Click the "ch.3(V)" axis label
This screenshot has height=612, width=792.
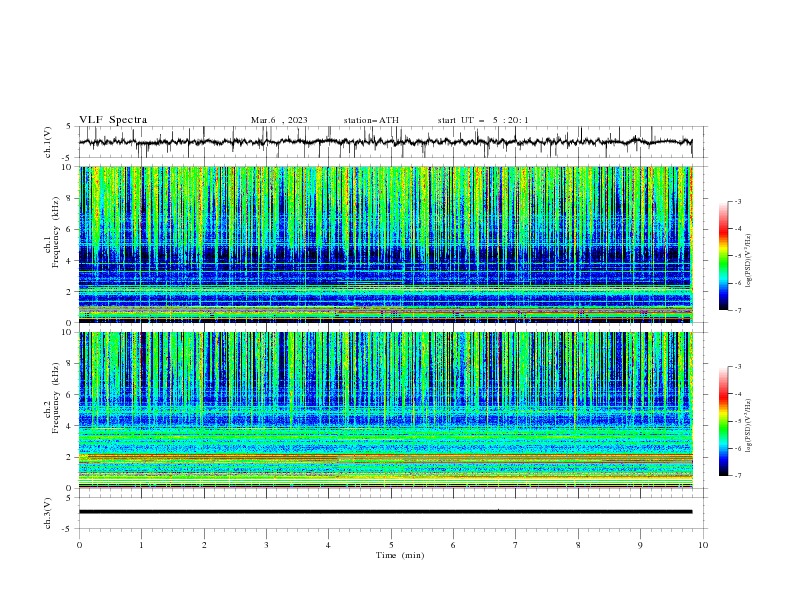(48, 513)
